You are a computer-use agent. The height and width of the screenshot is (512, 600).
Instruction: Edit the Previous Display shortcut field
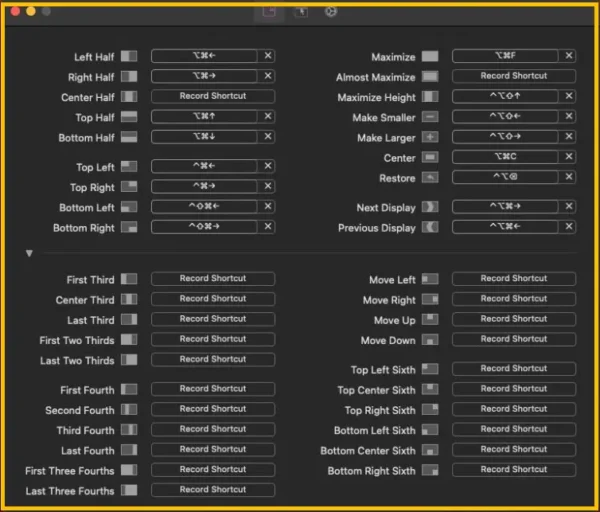[505, 227]
